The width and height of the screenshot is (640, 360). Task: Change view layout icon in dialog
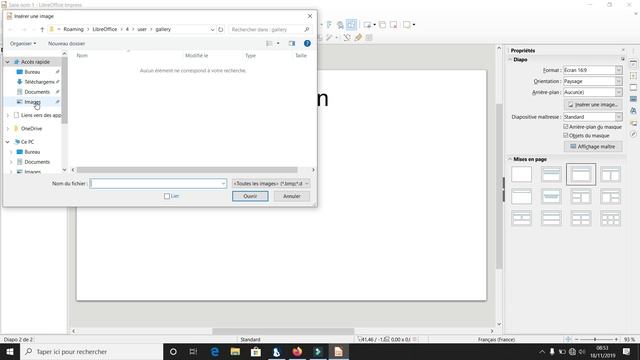click(269, 43)
